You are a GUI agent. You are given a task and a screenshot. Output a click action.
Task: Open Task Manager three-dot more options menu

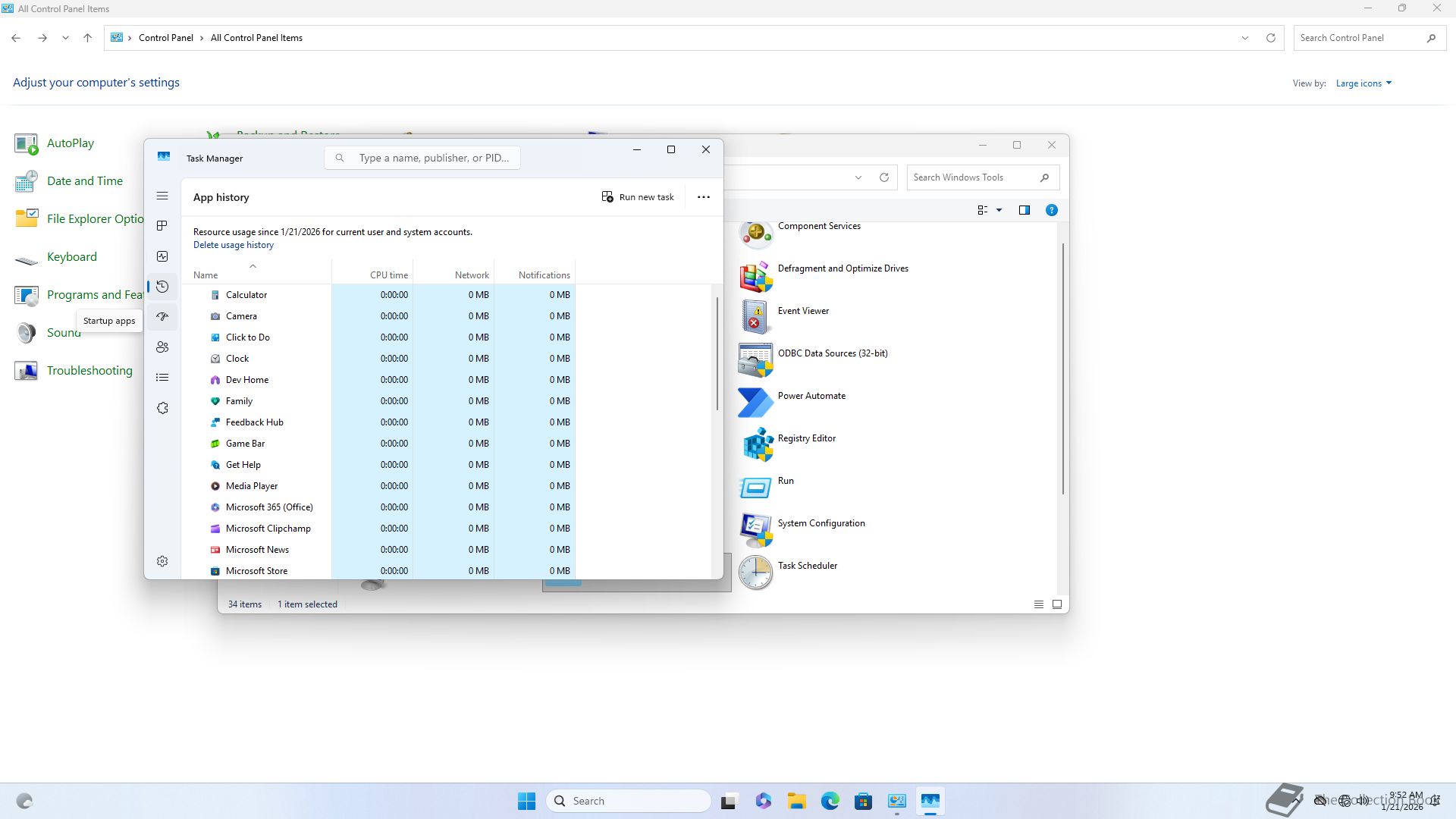[704, 197]
